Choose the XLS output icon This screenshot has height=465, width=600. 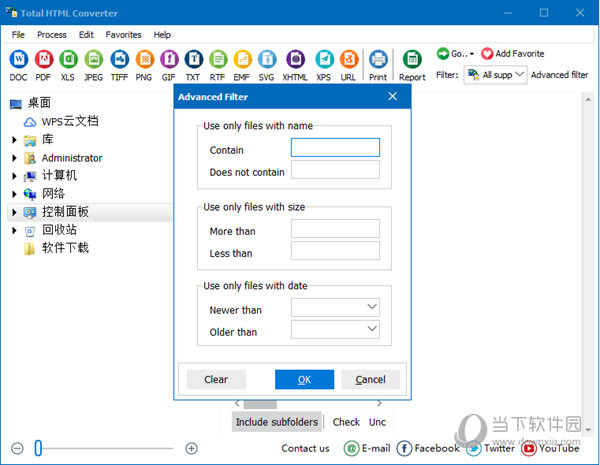coord(68,59)
